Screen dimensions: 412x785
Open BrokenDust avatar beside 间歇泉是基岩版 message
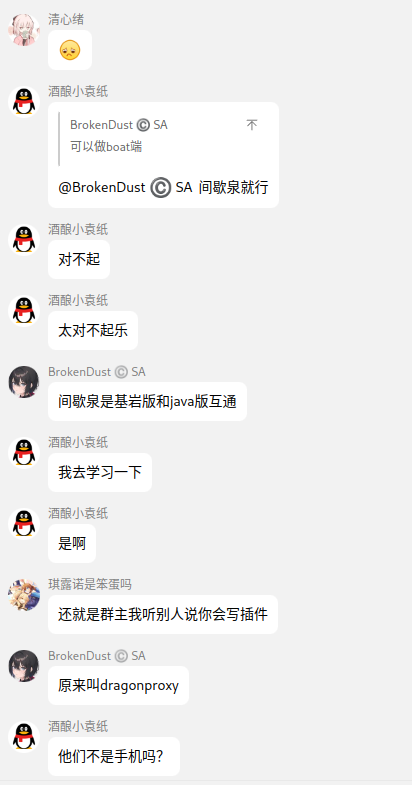tap(24, 382)
